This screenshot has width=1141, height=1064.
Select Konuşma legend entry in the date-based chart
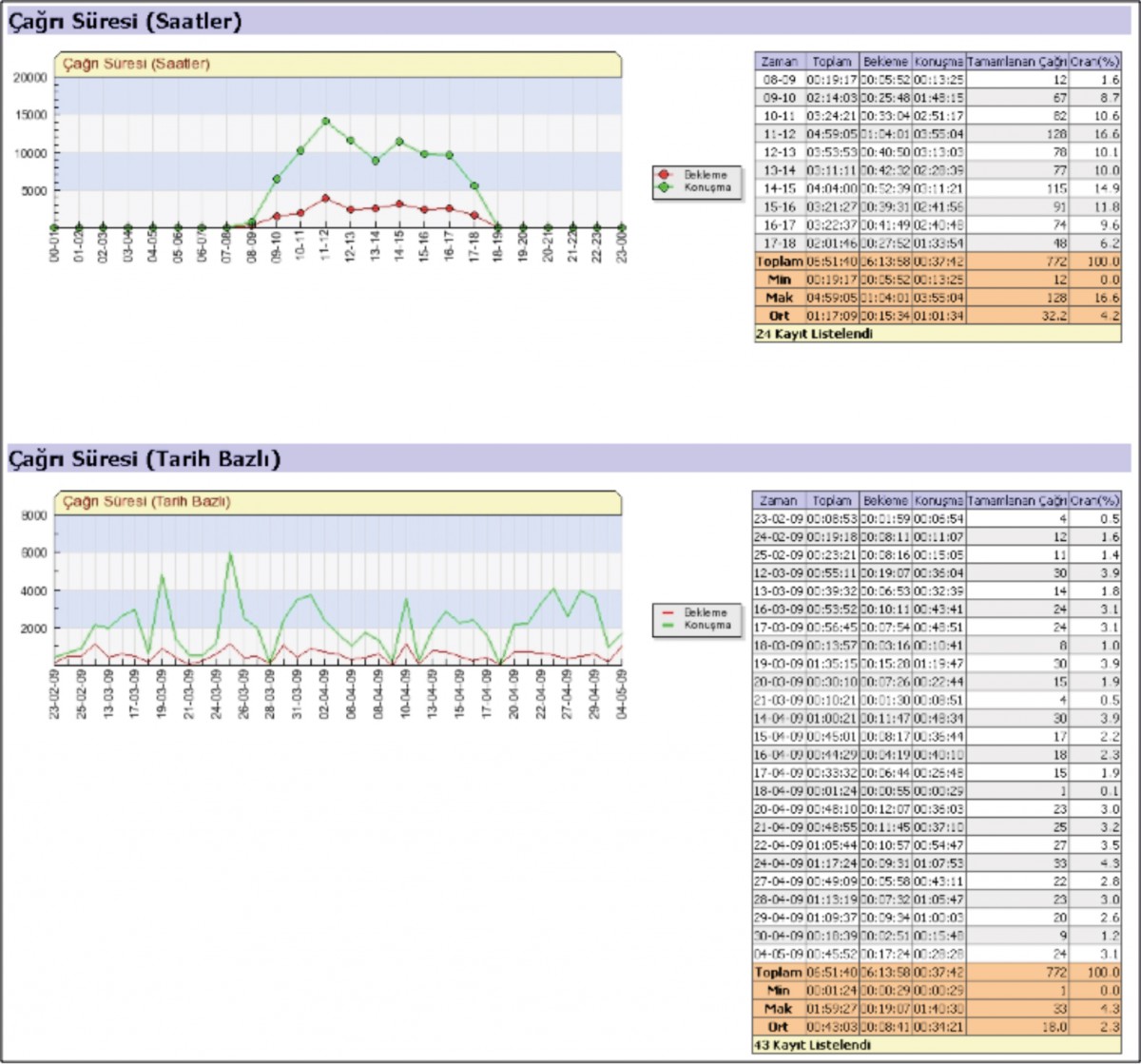click(x=695, y=625)
